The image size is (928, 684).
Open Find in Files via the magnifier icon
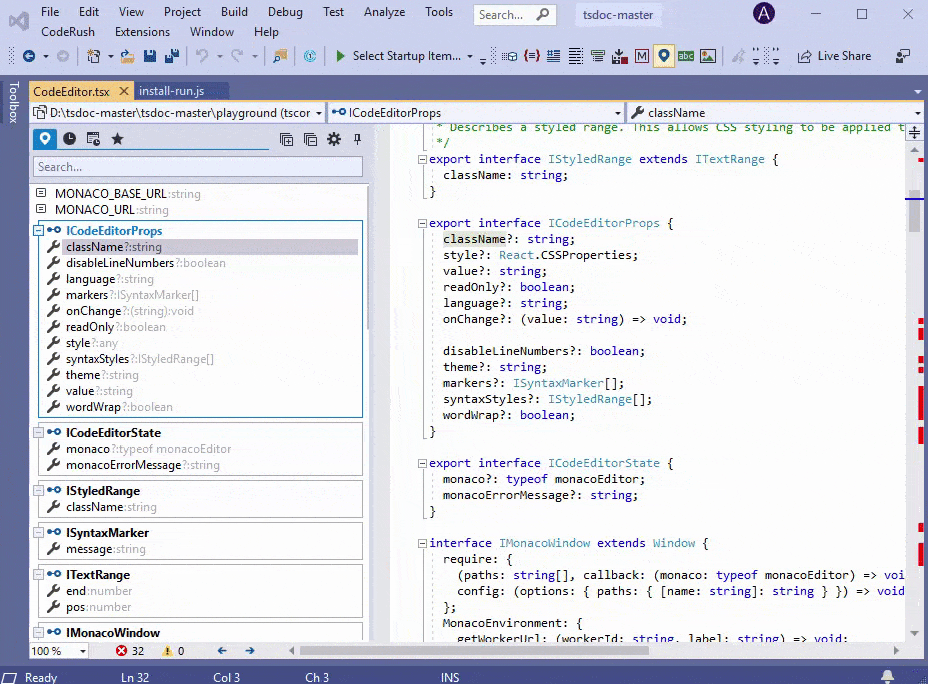[279, 56]
